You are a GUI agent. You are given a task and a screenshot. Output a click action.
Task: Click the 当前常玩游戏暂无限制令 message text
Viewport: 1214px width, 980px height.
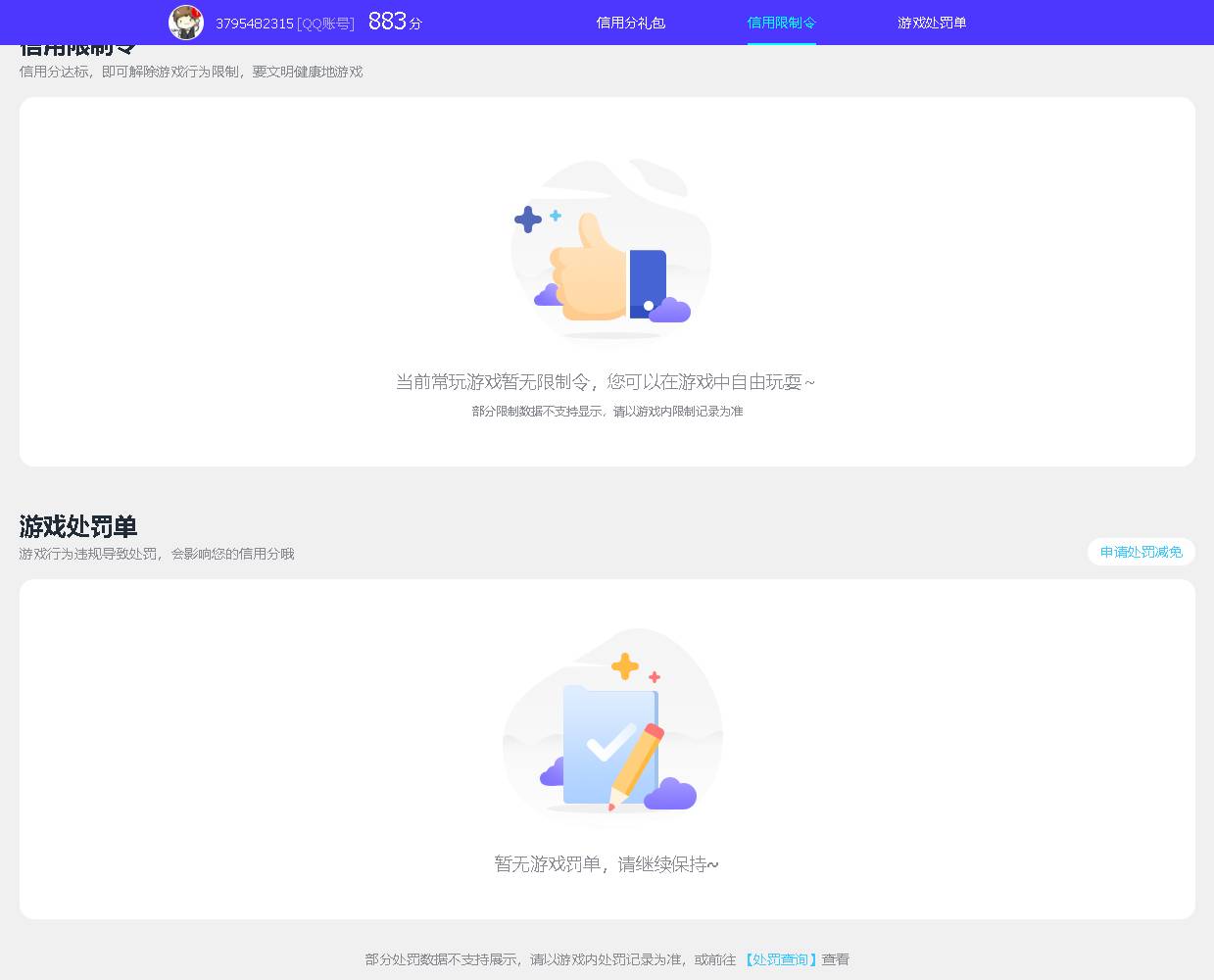point(606,382)
